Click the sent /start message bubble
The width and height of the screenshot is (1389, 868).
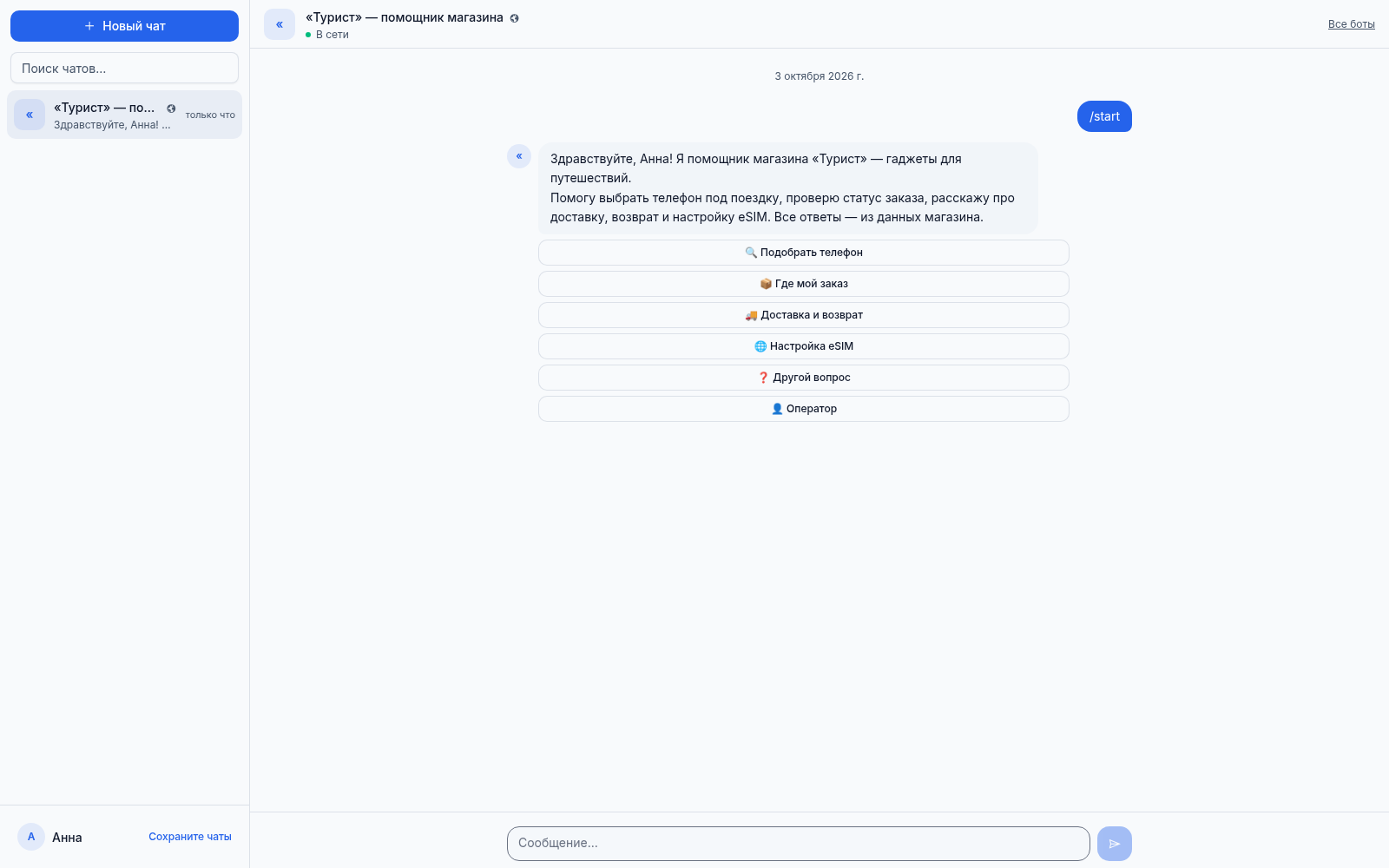click(x=1104, y=116)
